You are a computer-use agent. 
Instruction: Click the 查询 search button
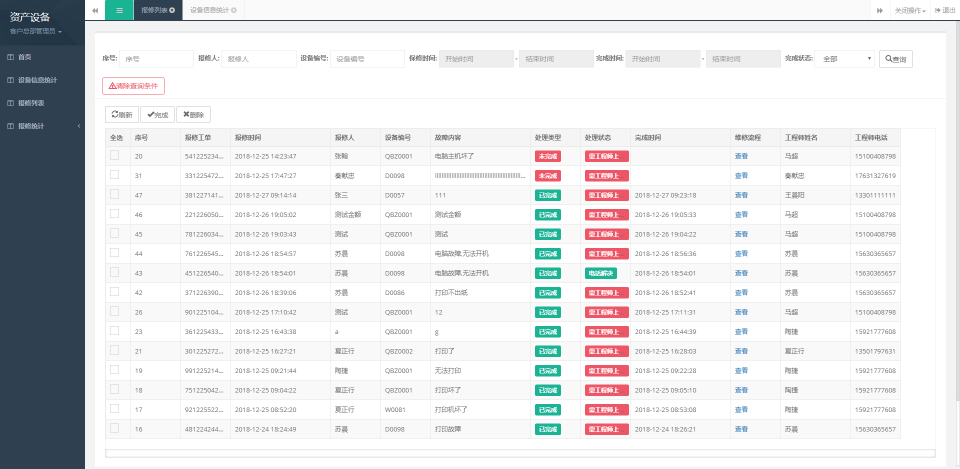896,59
